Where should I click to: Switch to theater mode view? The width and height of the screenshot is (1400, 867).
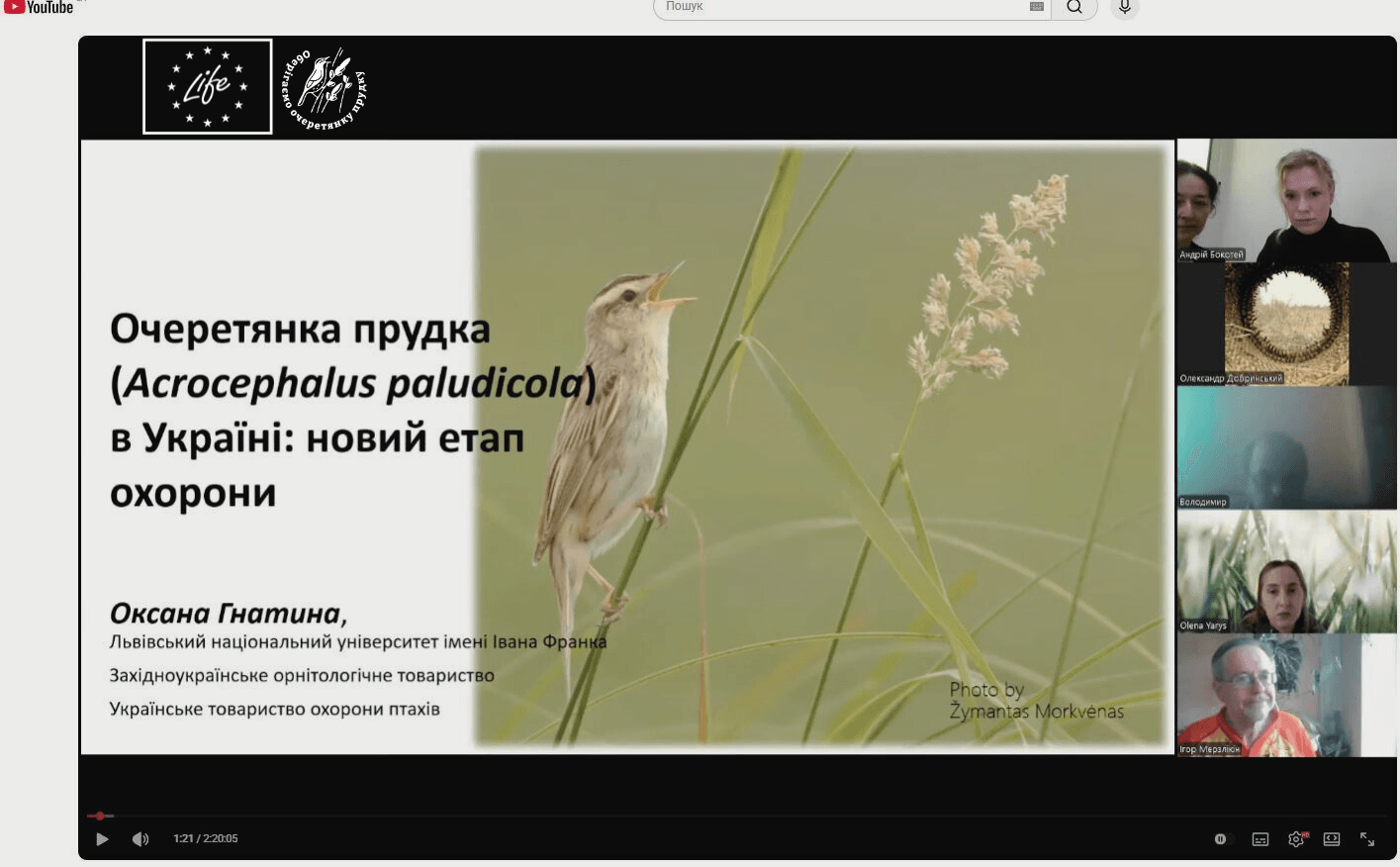coord(1332,839)
